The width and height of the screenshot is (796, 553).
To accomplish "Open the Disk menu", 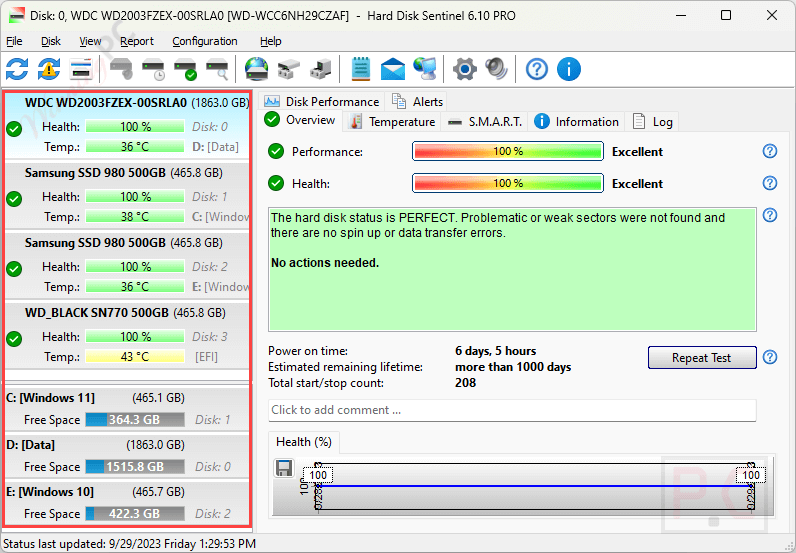I will [x=51, y=41].
